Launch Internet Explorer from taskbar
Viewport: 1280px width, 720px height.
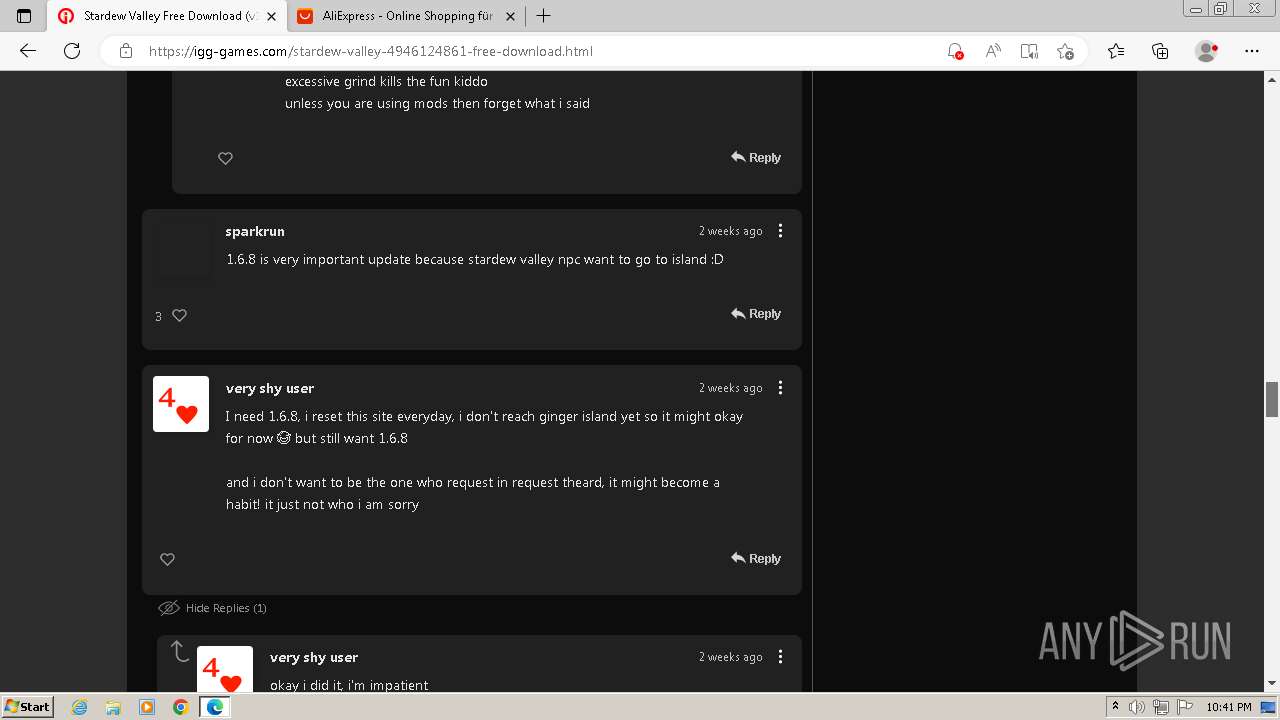[x=80, y=707]
